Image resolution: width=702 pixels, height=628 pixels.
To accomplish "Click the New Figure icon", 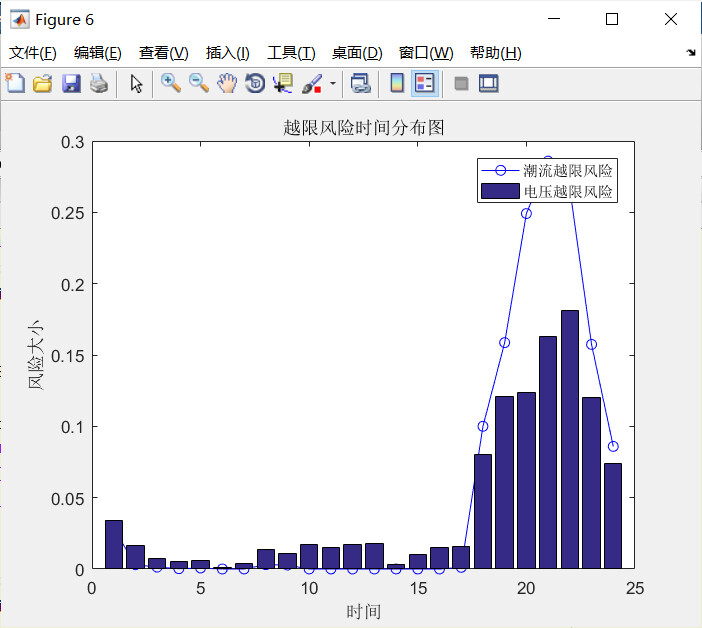I will pos(15,83).
